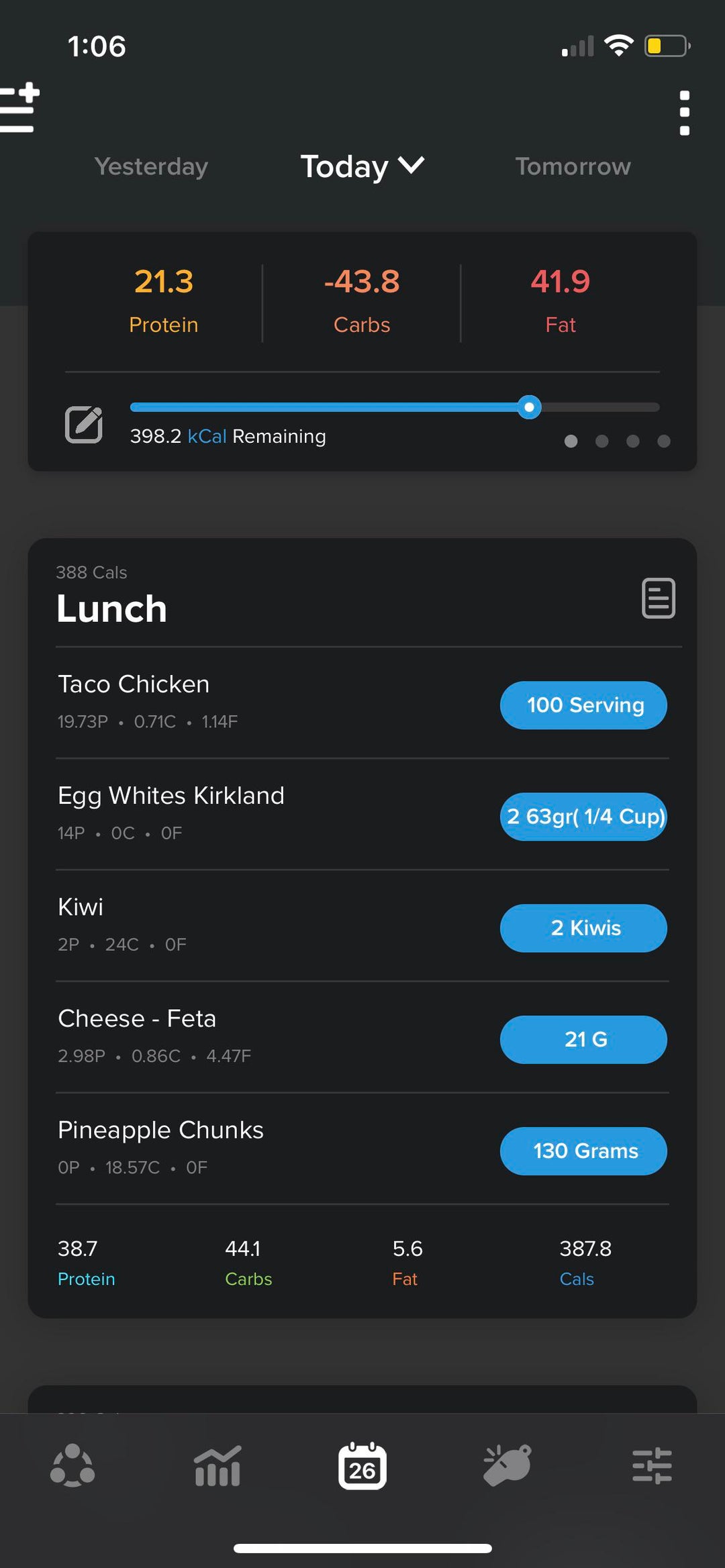Switch to the Tomorrow tab
This screenshot has height=1568, width=725.
point(573,166)
